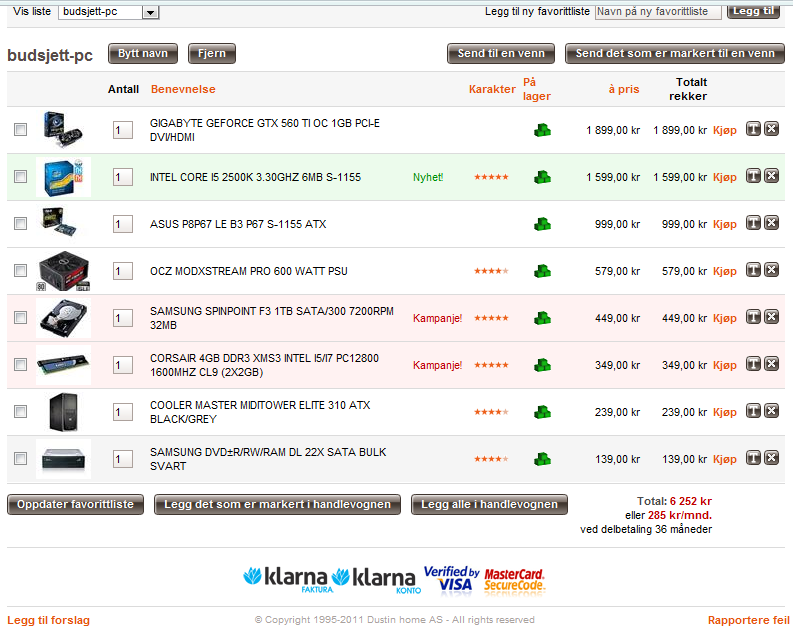Screen dimensions: 793x628
Task: Click Kjøp for COOLER MASTER MIDITOWER
Action: tap(724, 412)
